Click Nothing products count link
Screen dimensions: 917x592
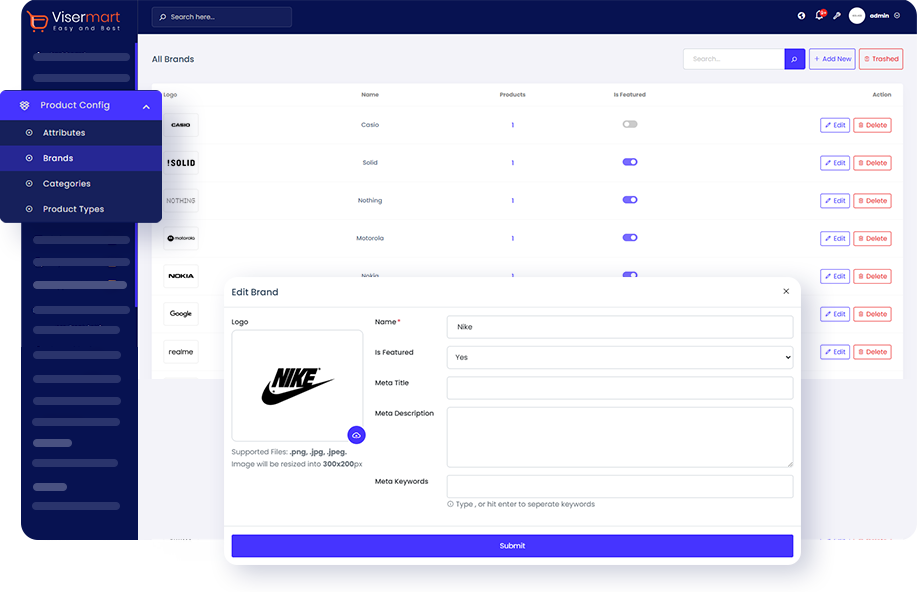512,201
